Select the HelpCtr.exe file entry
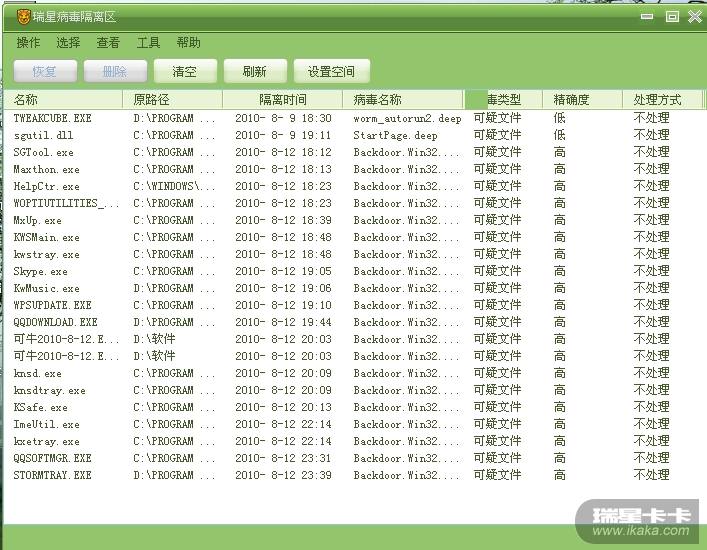This screenshot has height=550, width=707. pyautogui.click(x=46, y=186)
